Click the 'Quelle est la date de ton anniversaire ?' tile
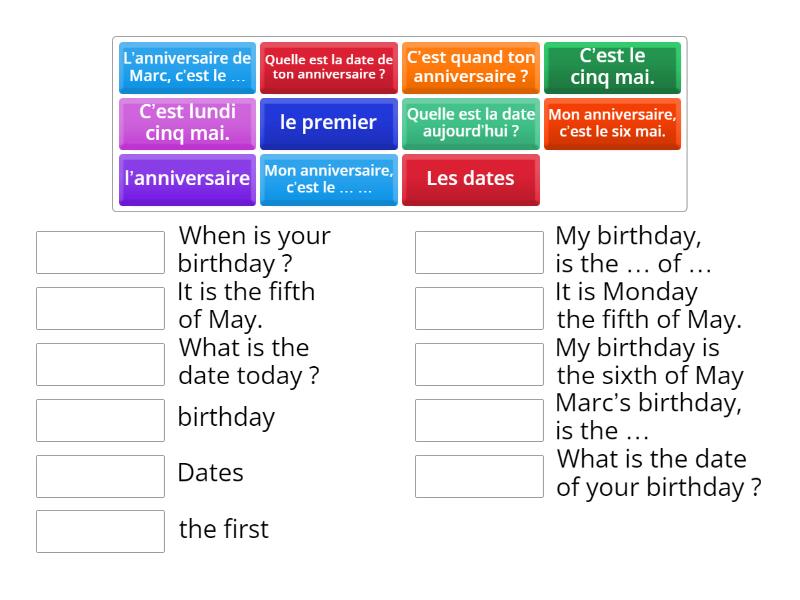The width and height of the screenshot is (800, 600). (328, 68)
